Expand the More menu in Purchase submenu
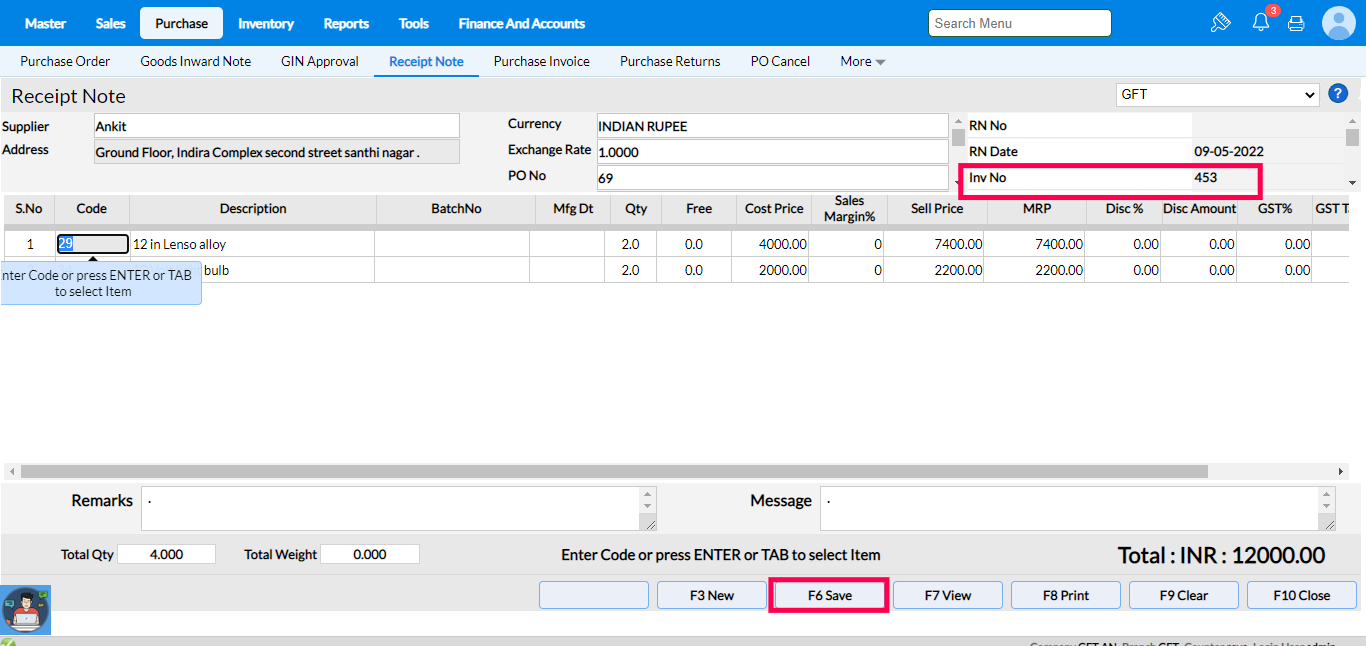The image size is (1366, 646). point(862,61)
